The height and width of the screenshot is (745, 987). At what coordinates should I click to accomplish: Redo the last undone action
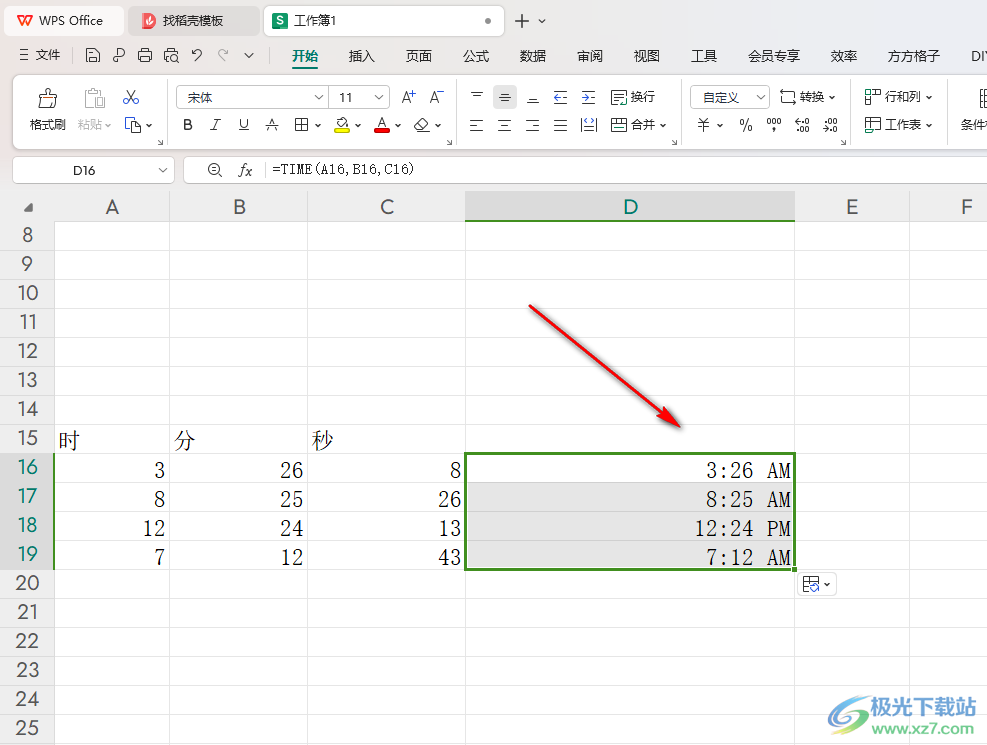point(223,56)
